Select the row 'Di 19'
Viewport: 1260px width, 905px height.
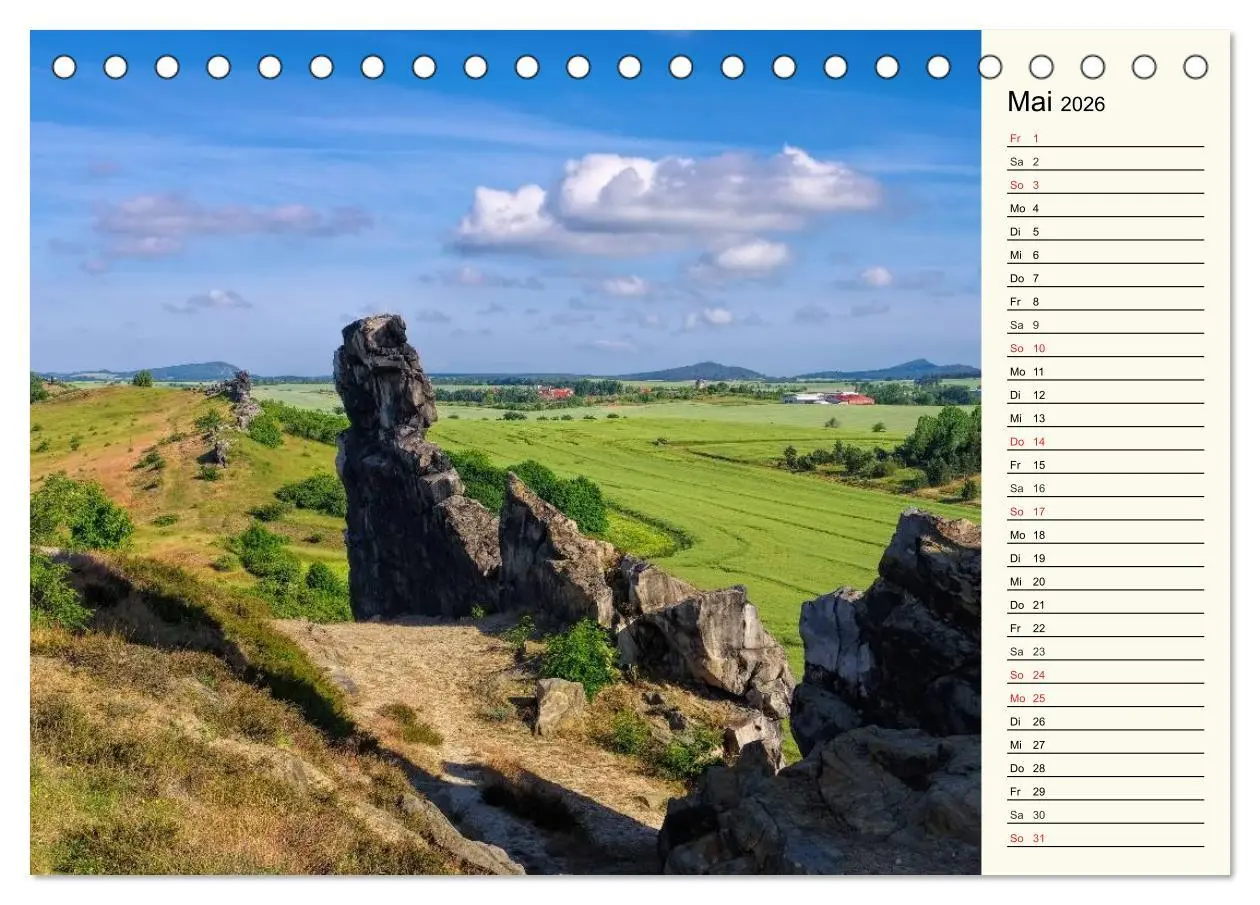pos(1106,558)
